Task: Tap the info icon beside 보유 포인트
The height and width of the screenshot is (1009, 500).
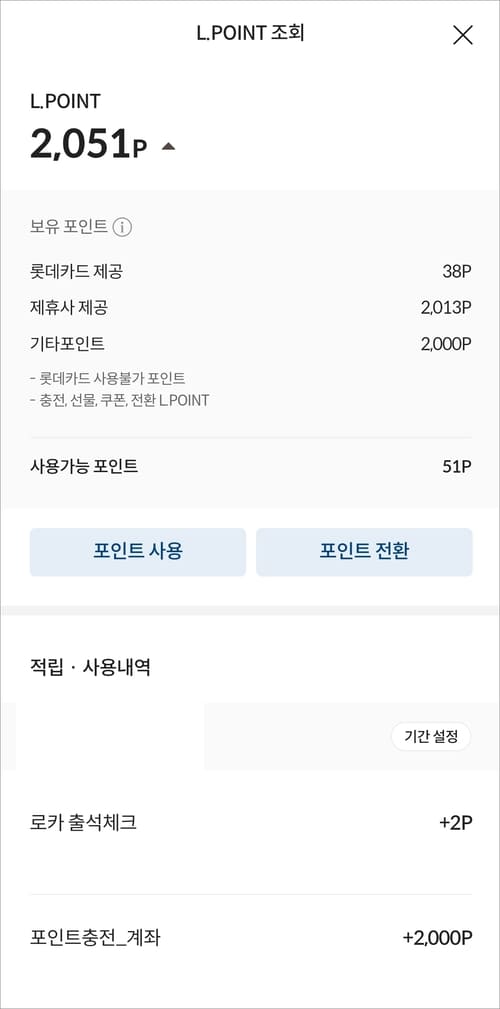Action: click(122, 227)
